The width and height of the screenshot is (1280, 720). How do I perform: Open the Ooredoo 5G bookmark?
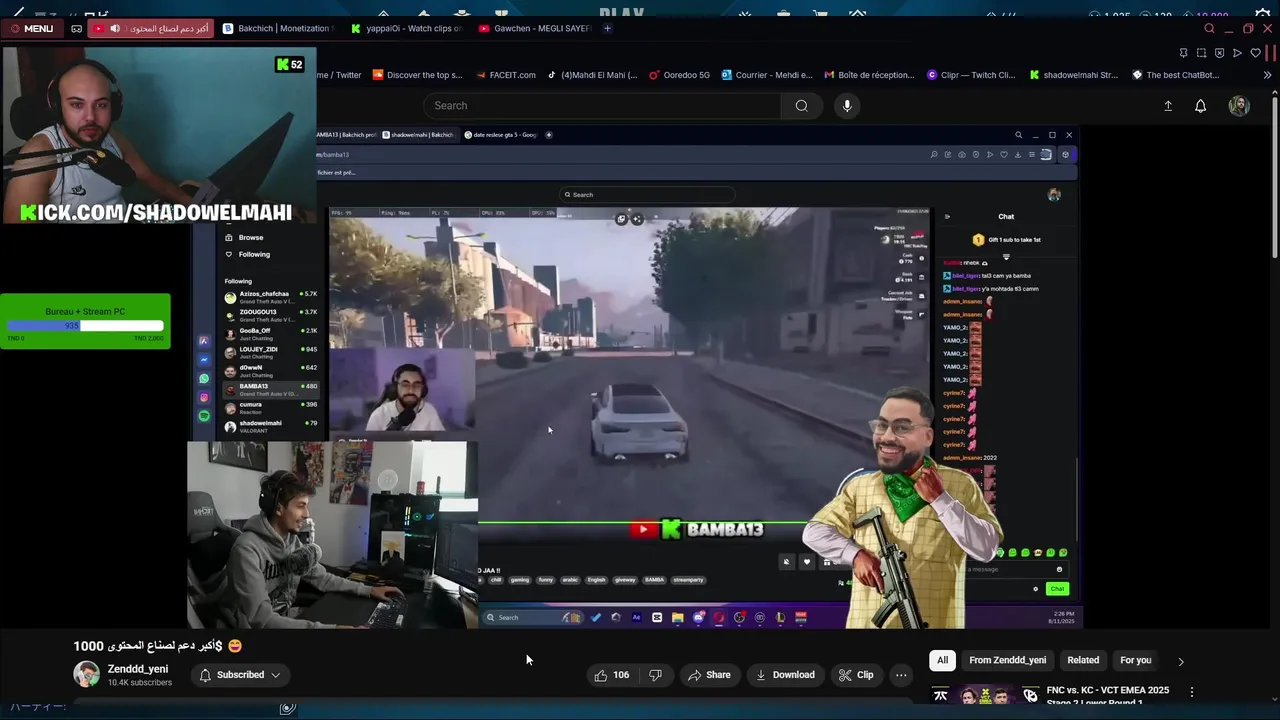click(x=679, y=75)
